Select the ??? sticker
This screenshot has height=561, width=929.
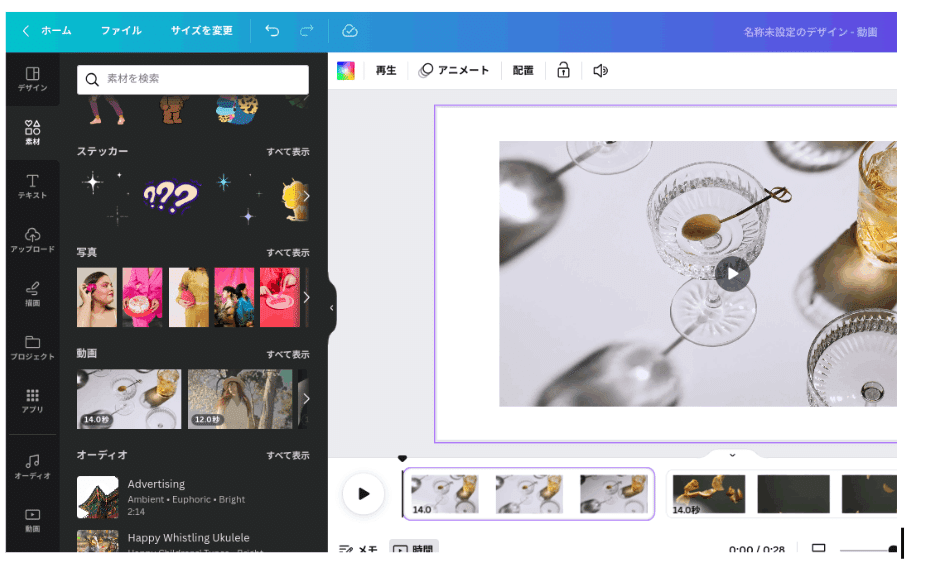click(x=171, y=197)
